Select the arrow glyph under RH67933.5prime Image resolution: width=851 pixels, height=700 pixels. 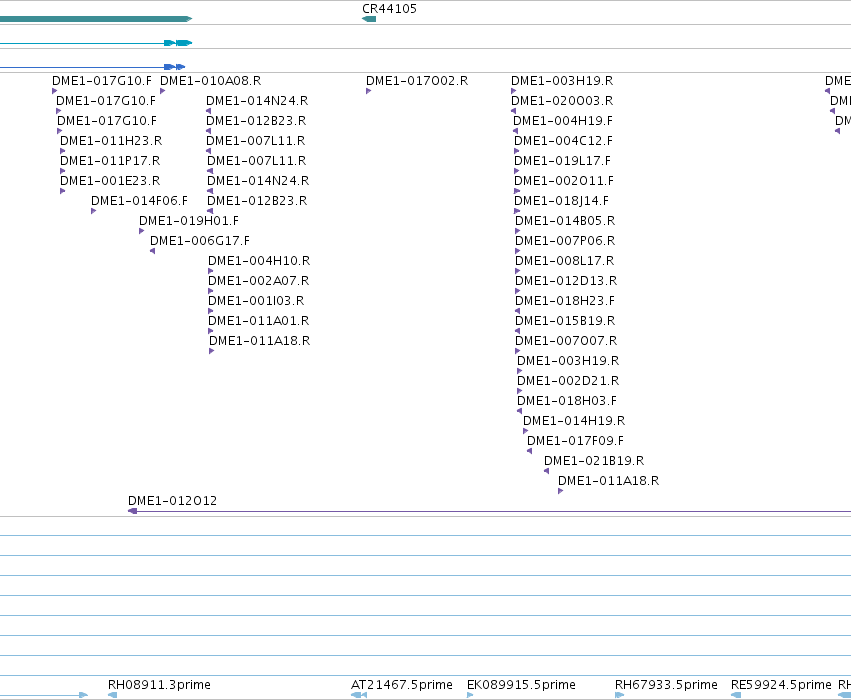point(619,695)
